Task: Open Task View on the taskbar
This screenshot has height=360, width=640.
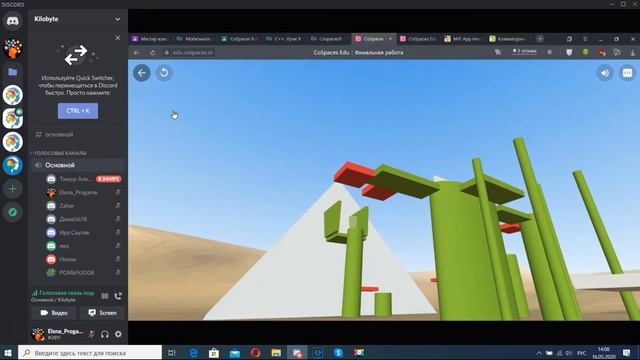Action: click(172, 353)
